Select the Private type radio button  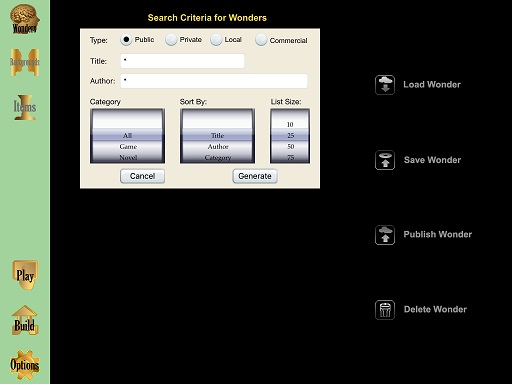click(x=171, y=40)
